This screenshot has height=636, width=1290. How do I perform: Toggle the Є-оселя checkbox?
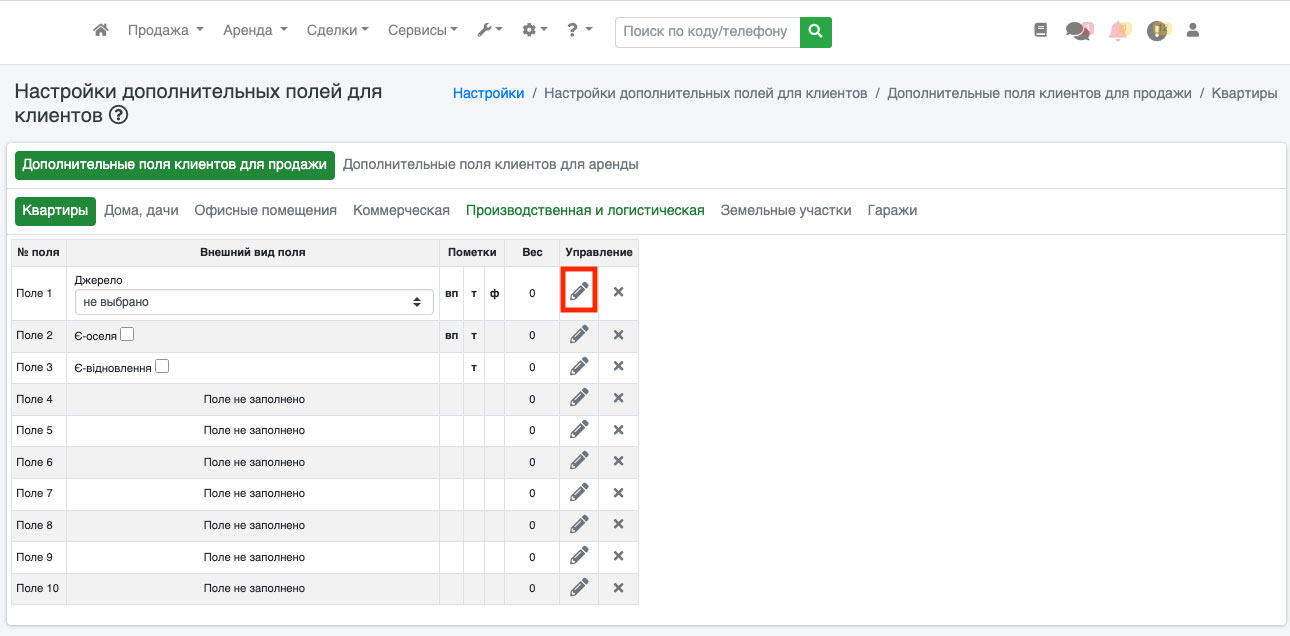127,335
